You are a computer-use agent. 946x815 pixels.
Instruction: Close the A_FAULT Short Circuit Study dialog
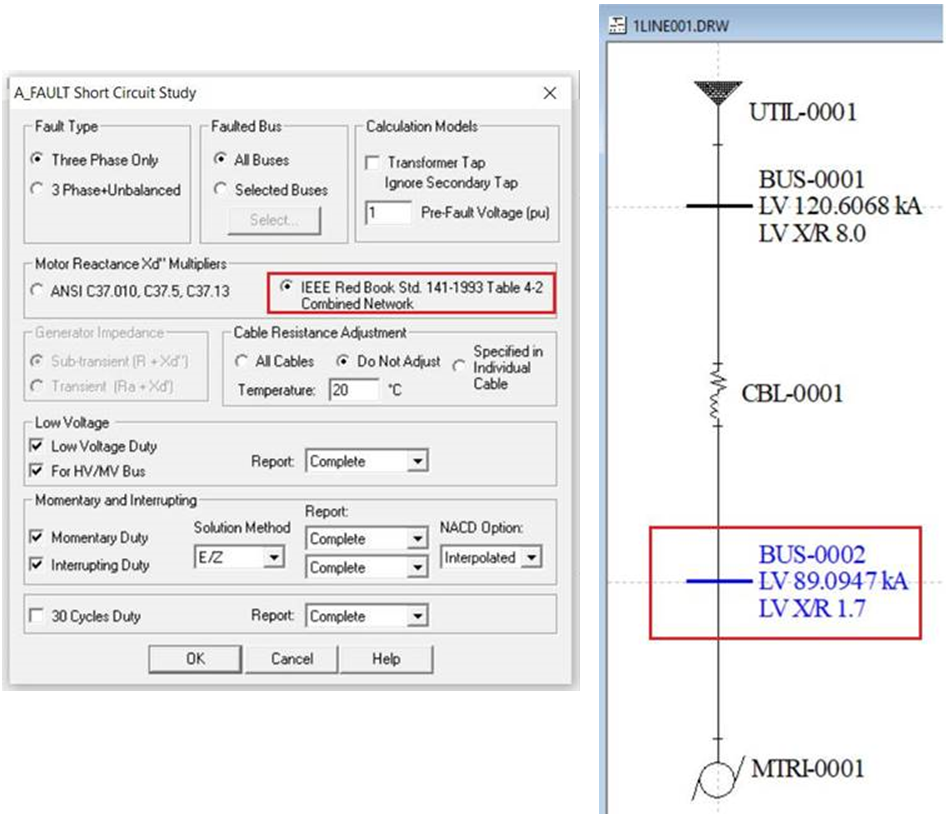pos(549,93)
